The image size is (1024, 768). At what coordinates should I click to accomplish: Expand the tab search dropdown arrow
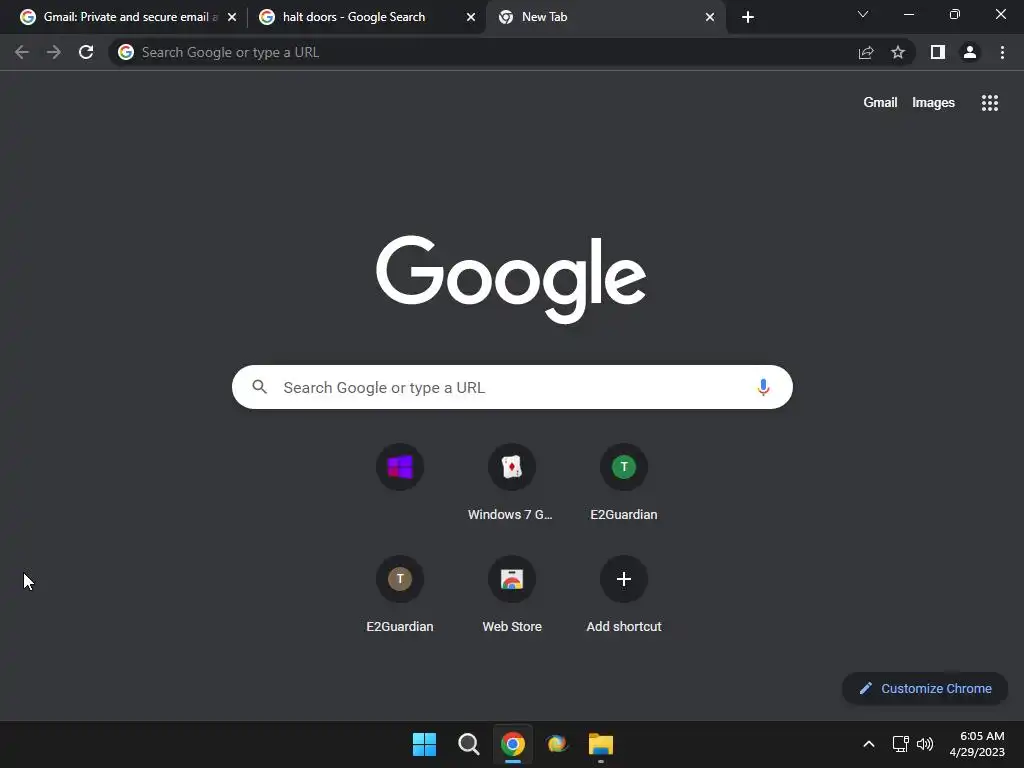click(x=863, y=14)
